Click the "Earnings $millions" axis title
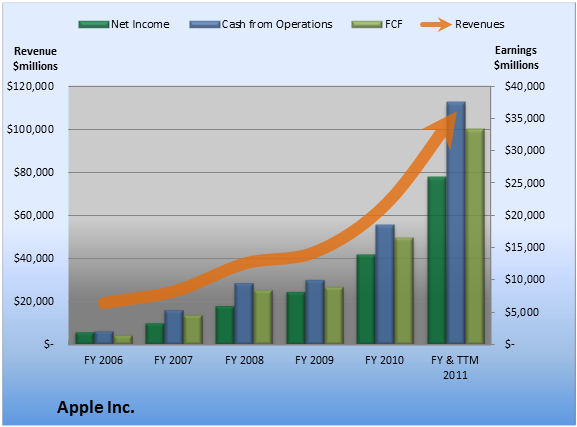Image resolution: width=577 pixels, height=427 pixels. pos(516,57)
